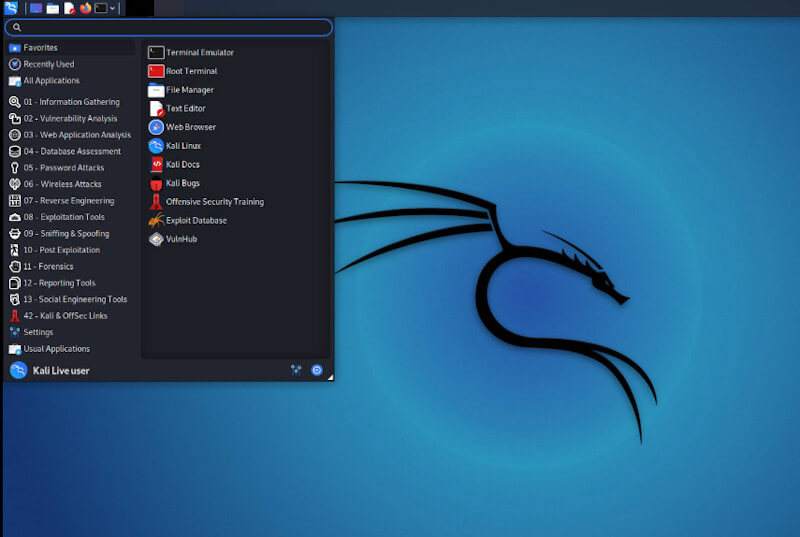Open 08 - Exploitation Tools category

[71, 217]
